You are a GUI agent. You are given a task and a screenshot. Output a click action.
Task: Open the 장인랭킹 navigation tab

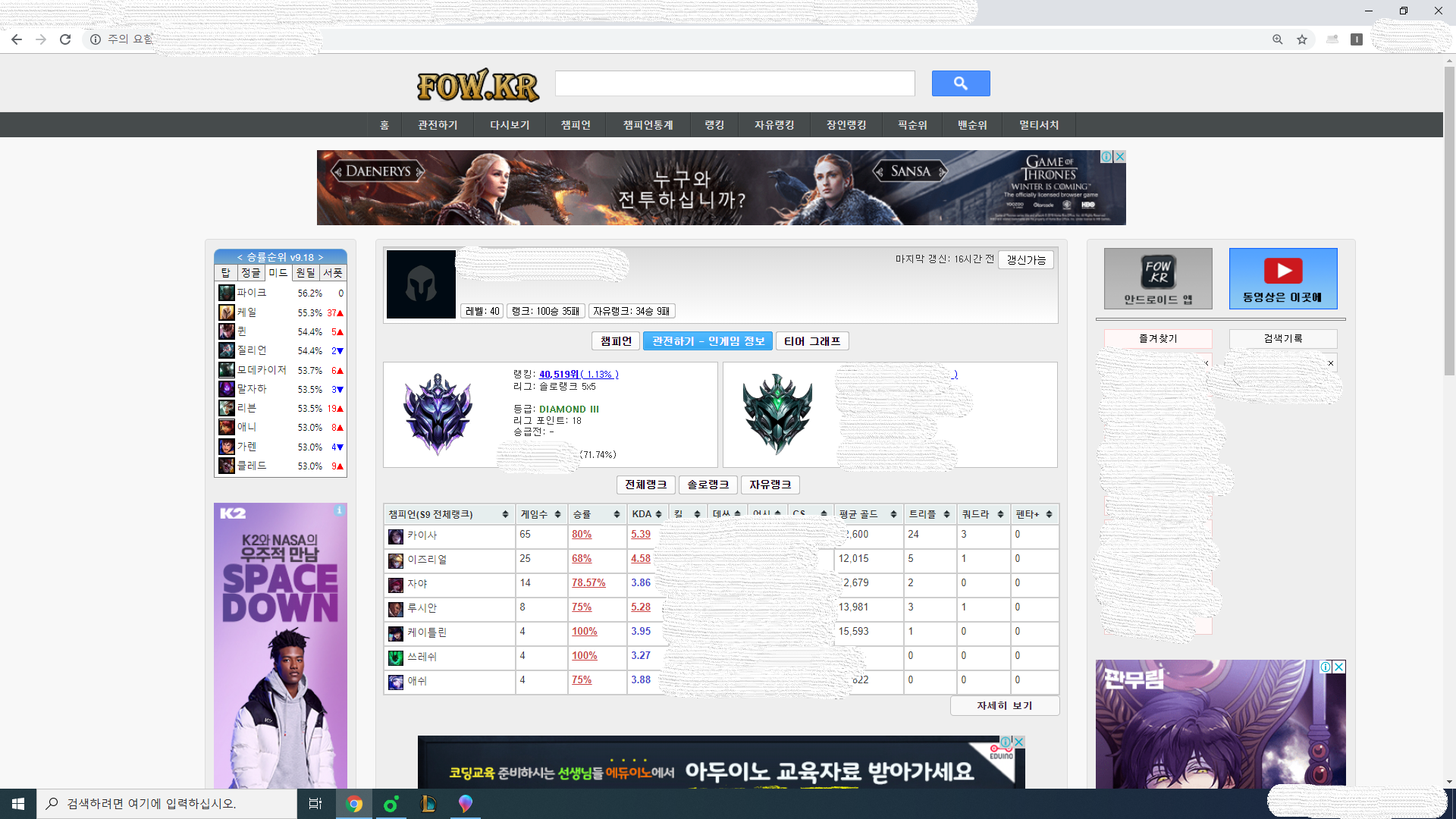[x=846, y=125]
